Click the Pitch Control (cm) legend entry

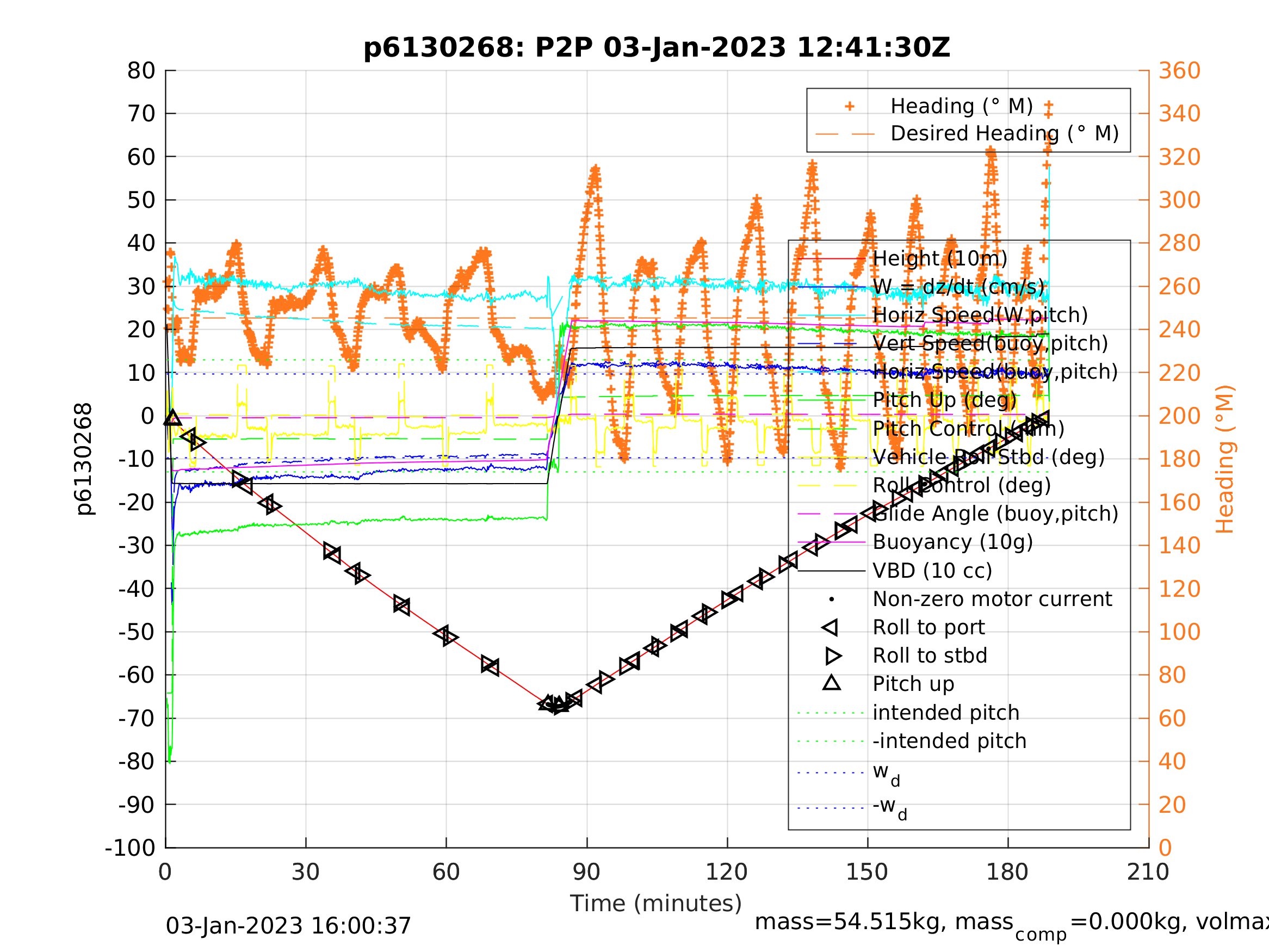(968, 429)
